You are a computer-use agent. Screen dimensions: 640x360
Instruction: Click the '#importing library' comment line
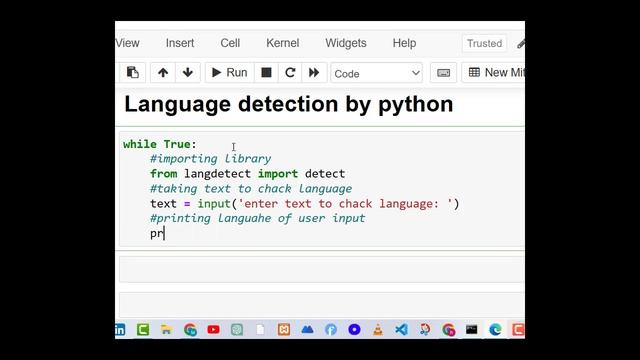tap(210, 159)
